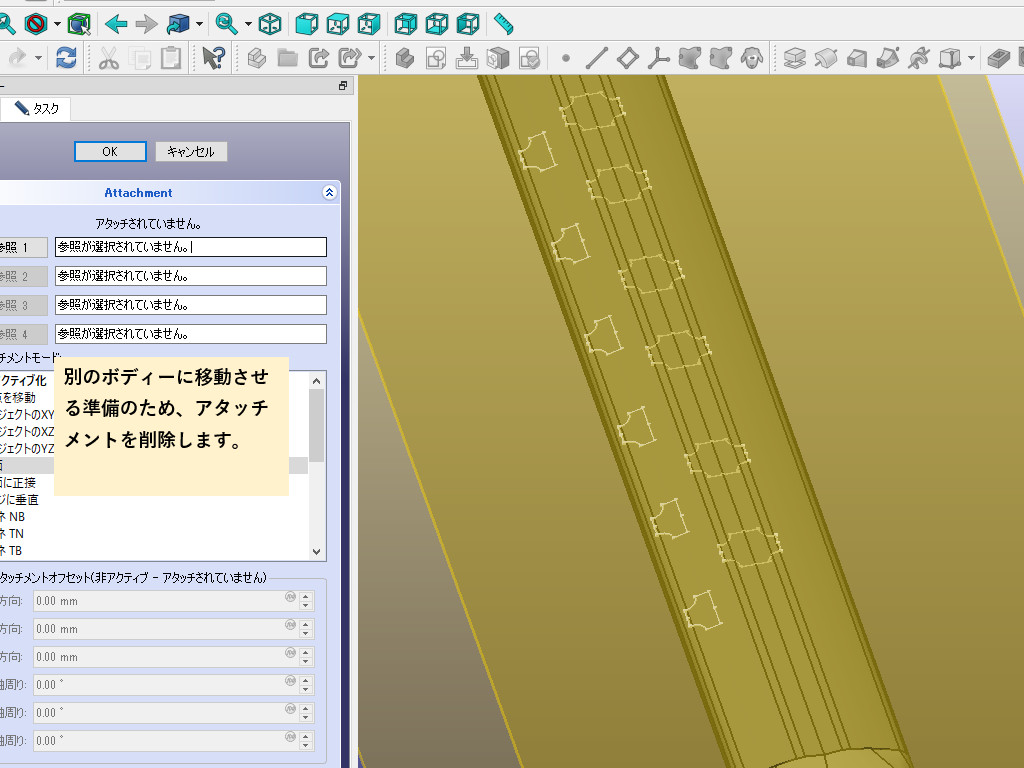Click the Refresh recompute icon

[66, 58]
